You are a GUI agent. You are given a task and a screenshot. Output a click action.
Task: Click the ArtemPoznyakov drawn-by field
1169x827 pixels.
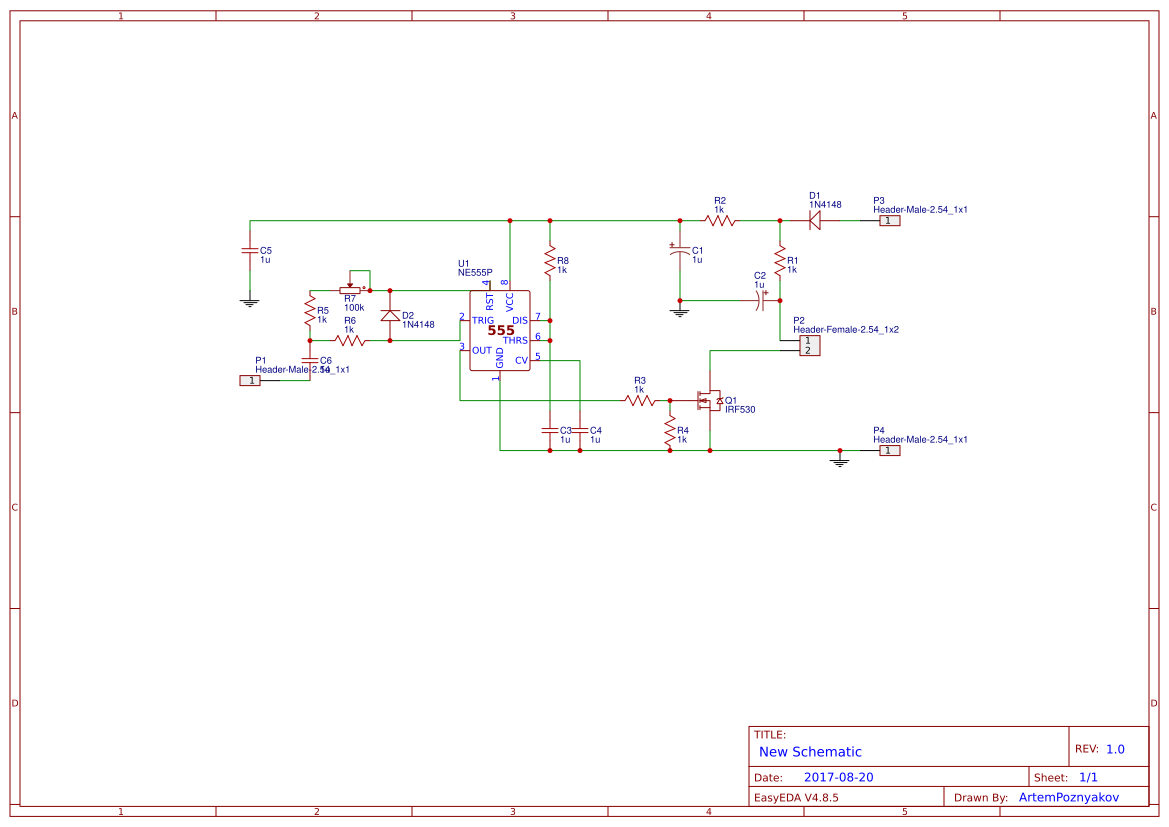pyautogui.click(x=1068, y=797)
